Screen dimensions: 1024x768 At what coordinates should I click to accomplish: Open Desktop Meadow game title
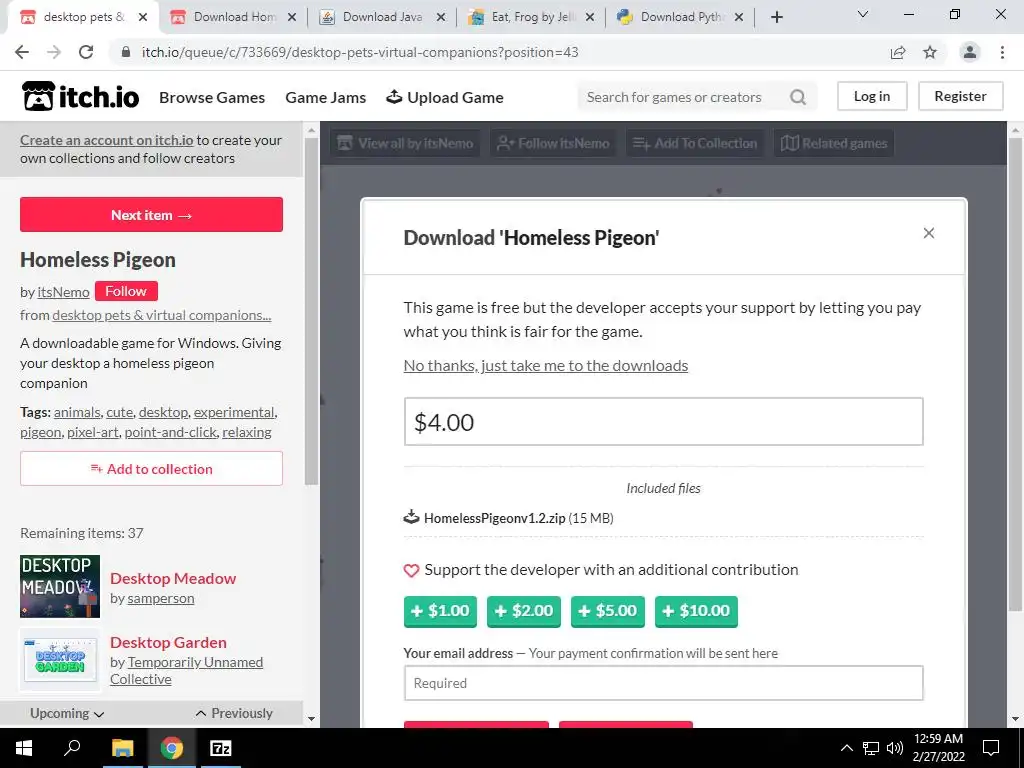173,578
